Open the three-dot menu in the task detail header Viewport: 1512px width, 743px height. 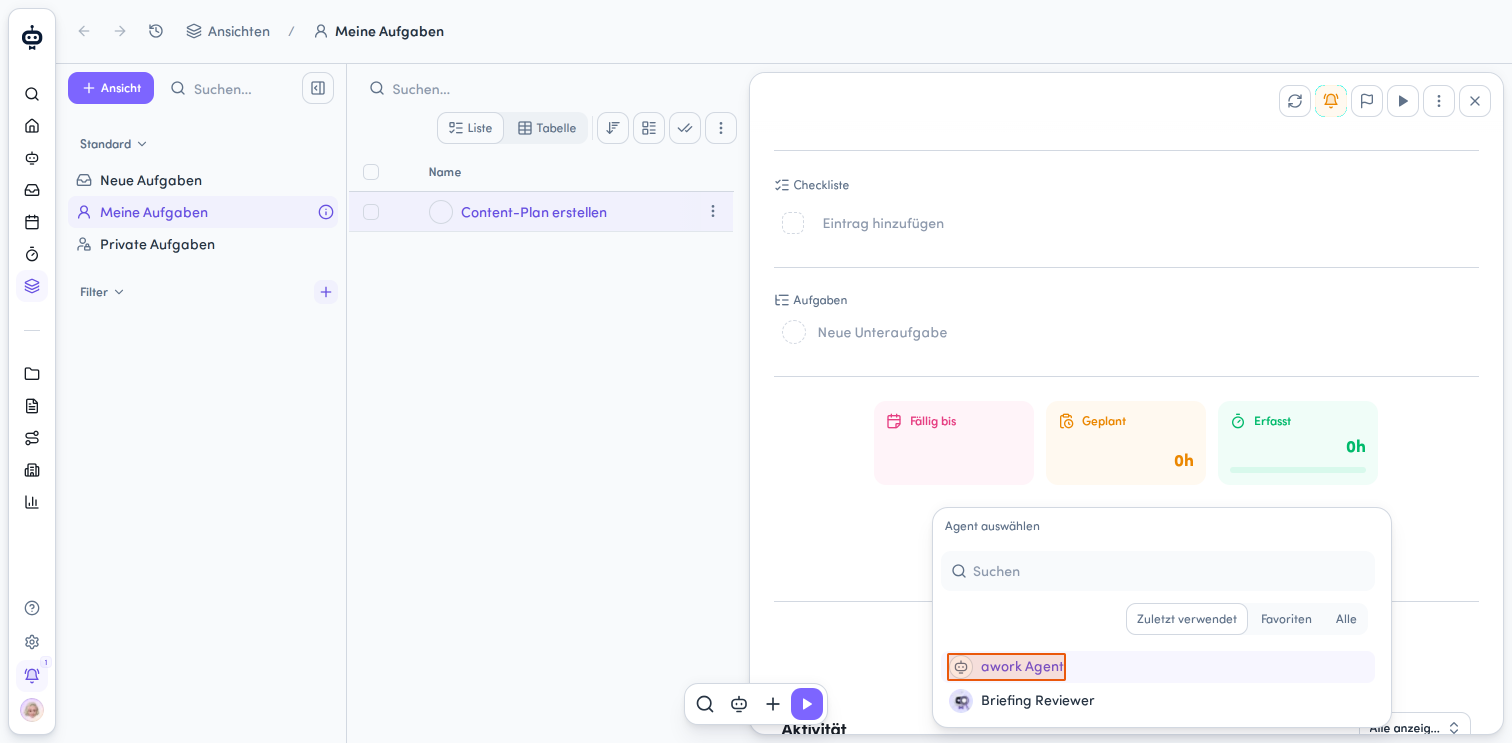click(x=1439, y=101)
